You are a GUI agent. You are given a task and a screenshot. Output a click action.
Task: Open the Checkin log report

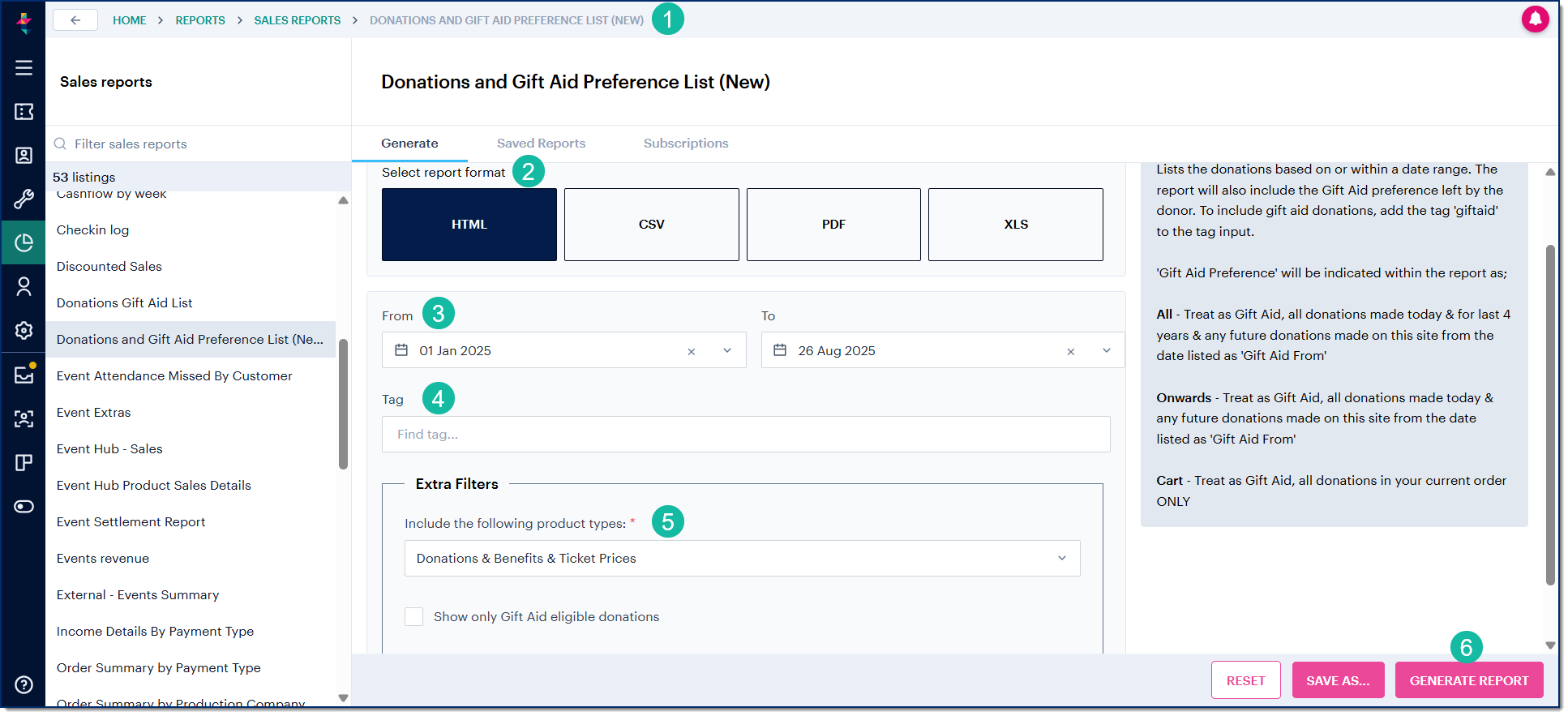92,229
